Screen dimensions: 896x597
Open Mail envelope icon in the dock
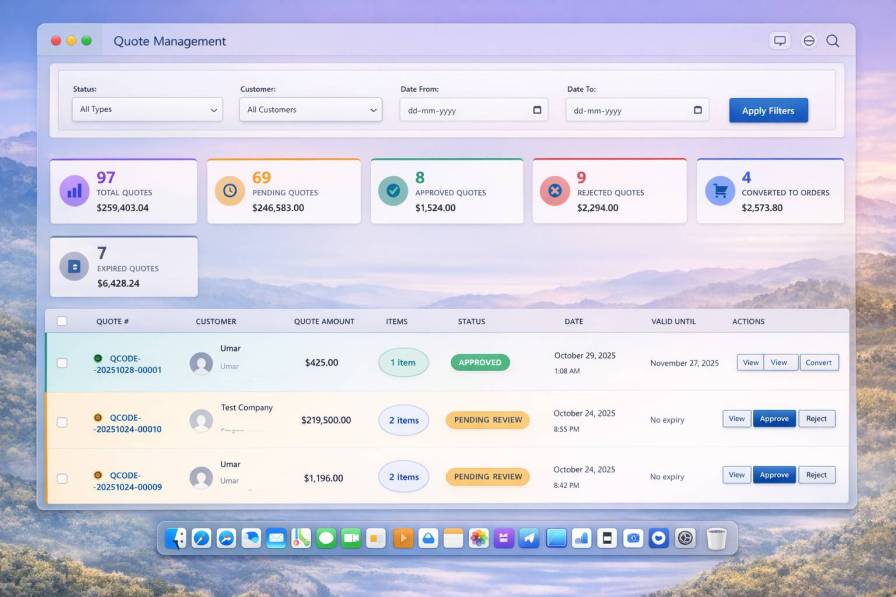click(276, 538)
